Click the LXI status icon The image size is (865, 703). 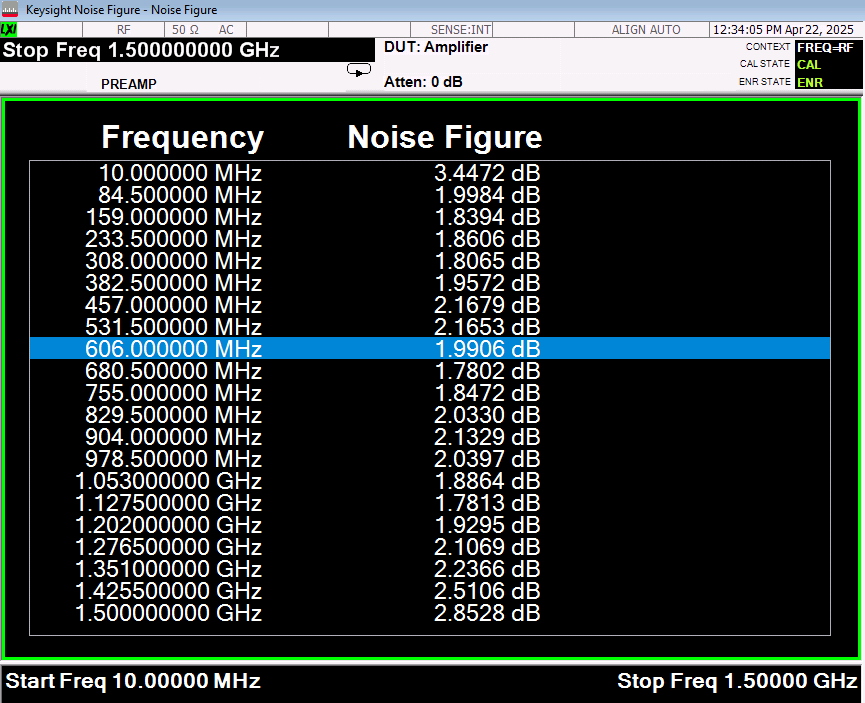10,30
